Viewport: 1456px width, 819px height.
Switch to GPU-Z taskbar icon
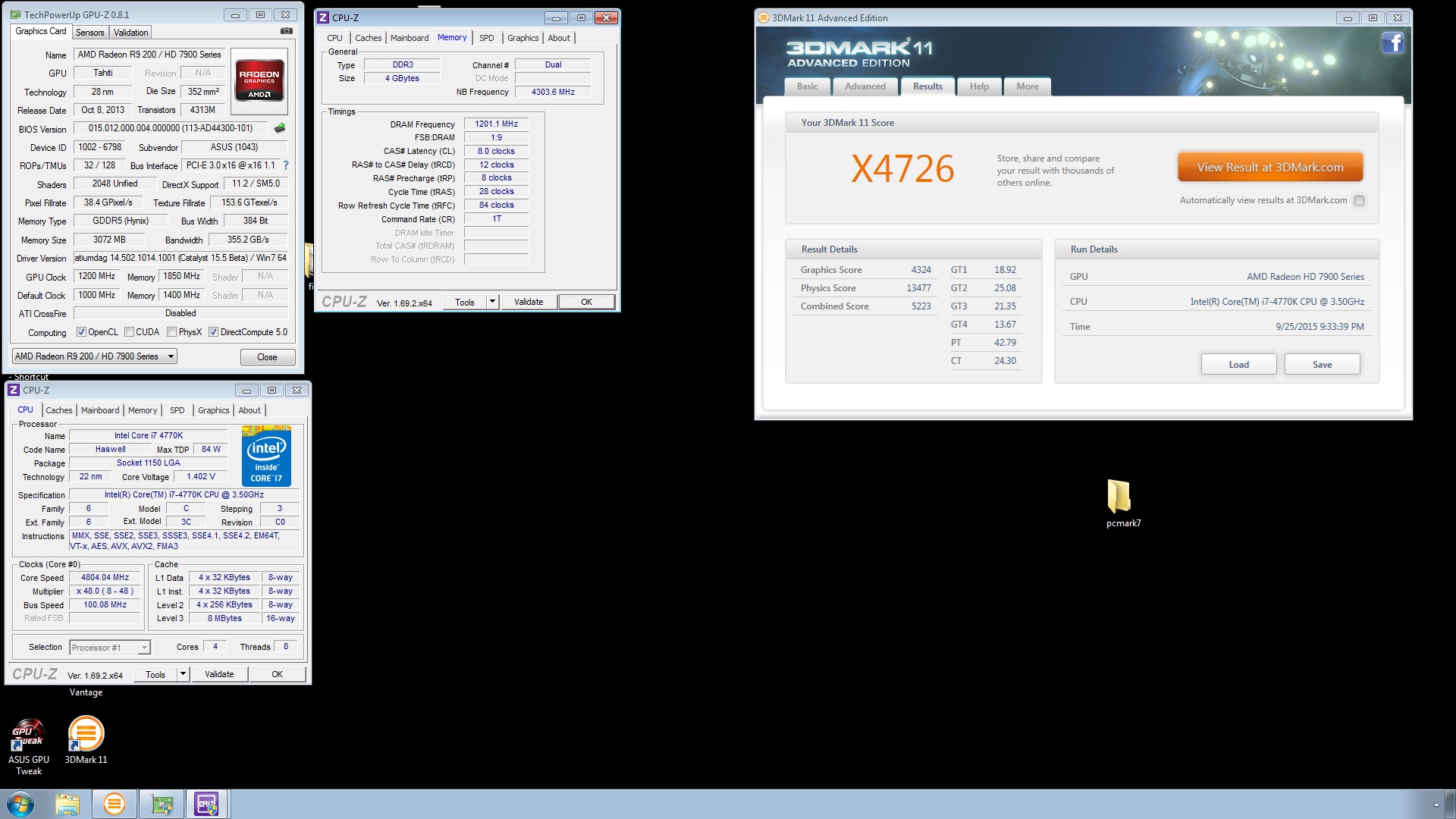[162, 804]
